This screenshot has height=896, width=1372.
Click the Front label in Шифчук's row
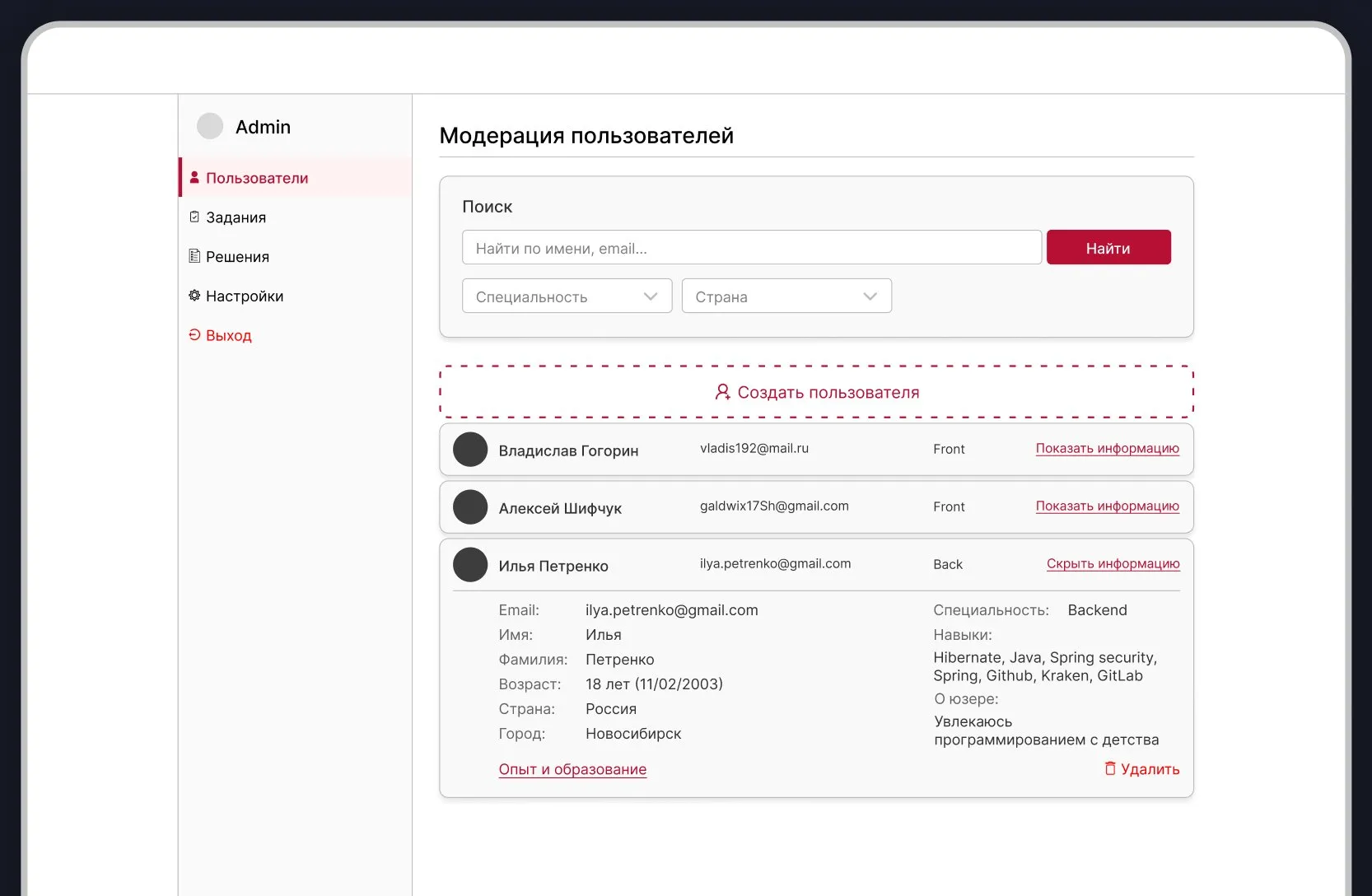pos(949,506)
